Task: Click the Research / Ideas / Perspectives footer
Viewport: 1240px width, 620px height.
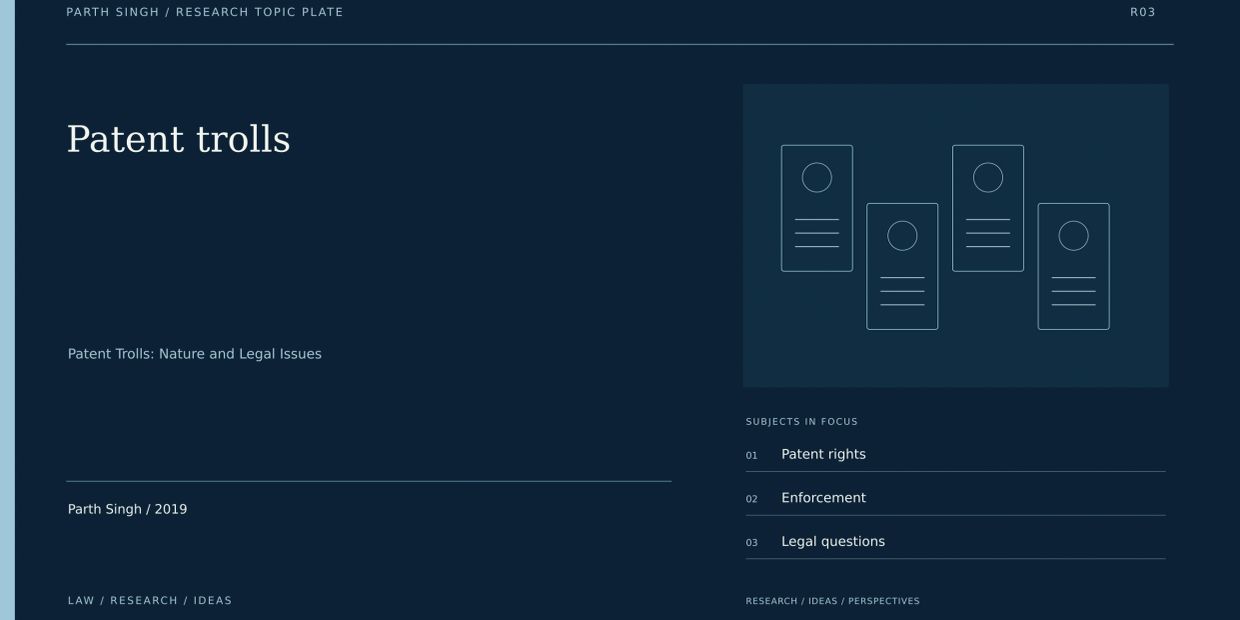Action: [x=833, y=601]
